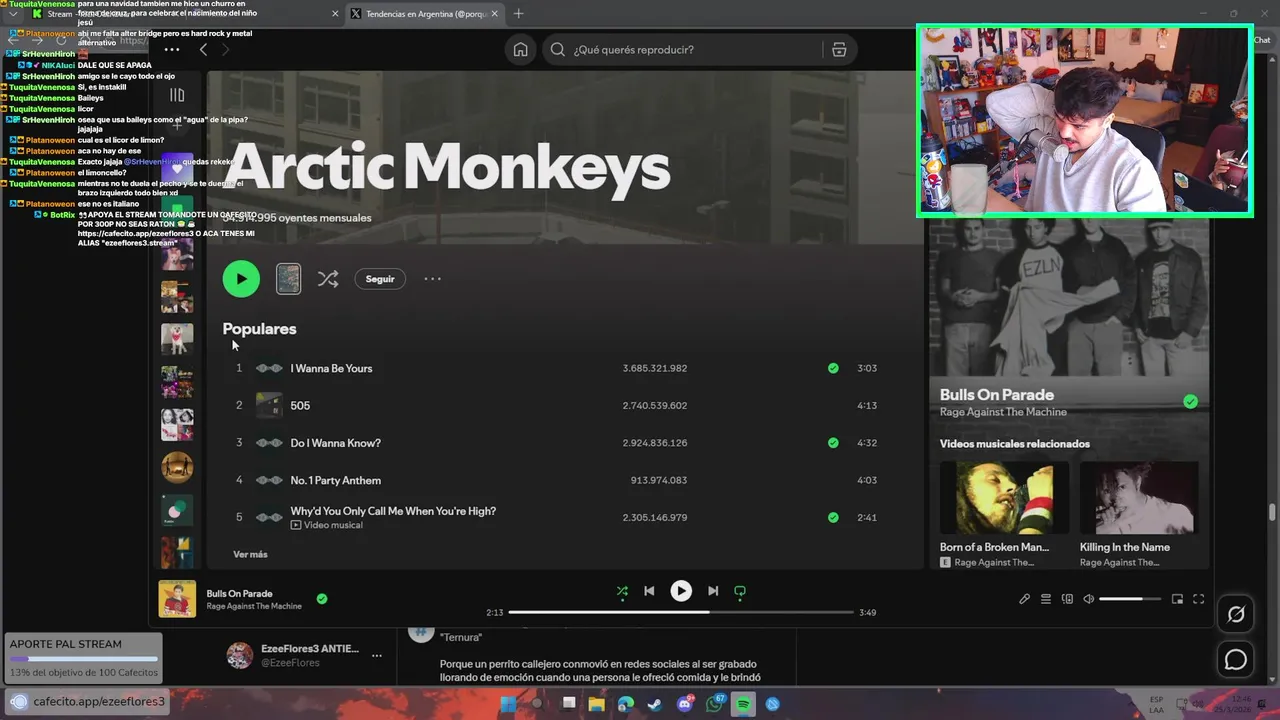The height and width of the screenshot is (720, 1280).
Task: Click the chat bubble floating button
Action: (1236, 660)
